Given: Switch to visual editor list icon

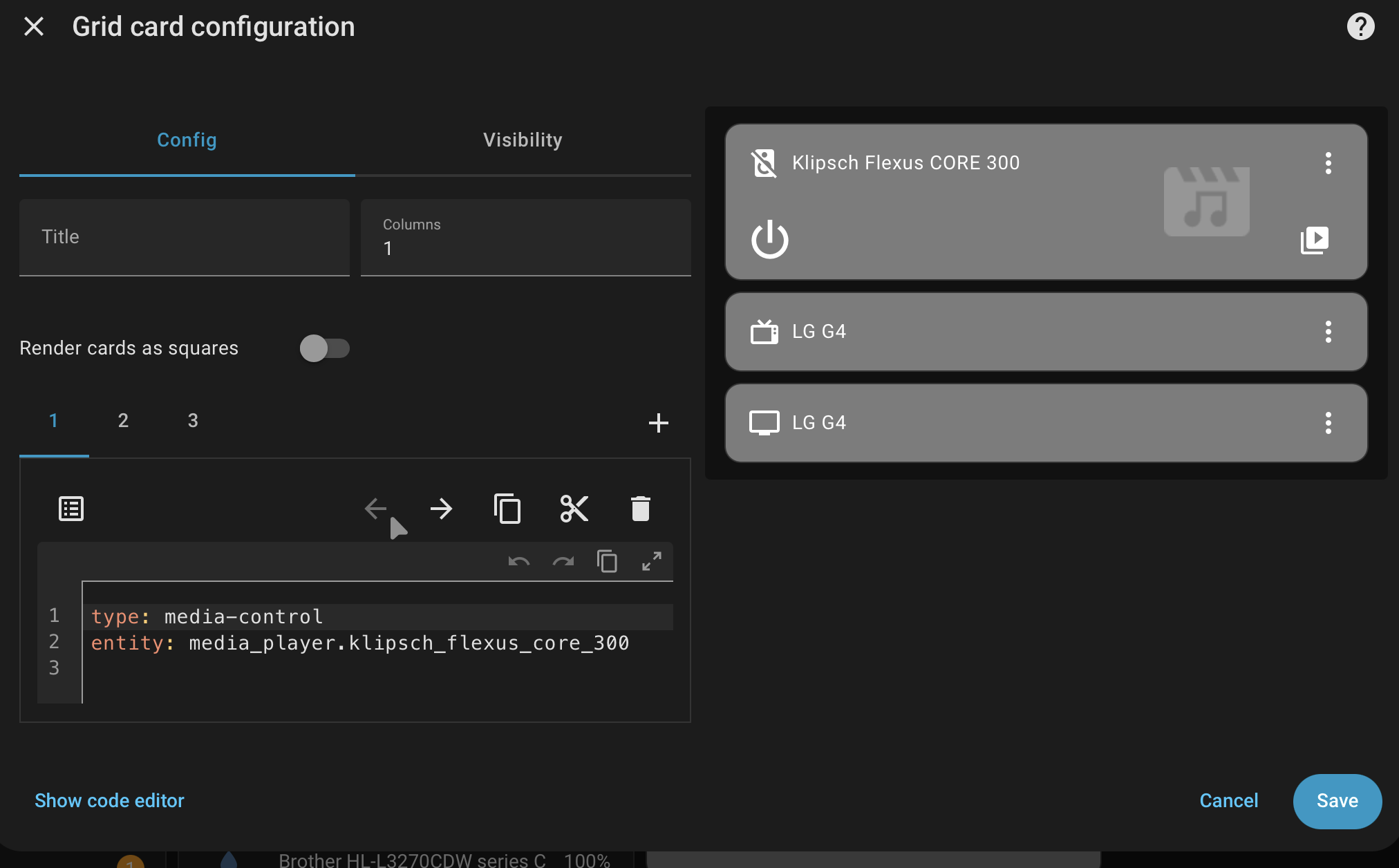Looking at the screenshot, I should (71, 509).
